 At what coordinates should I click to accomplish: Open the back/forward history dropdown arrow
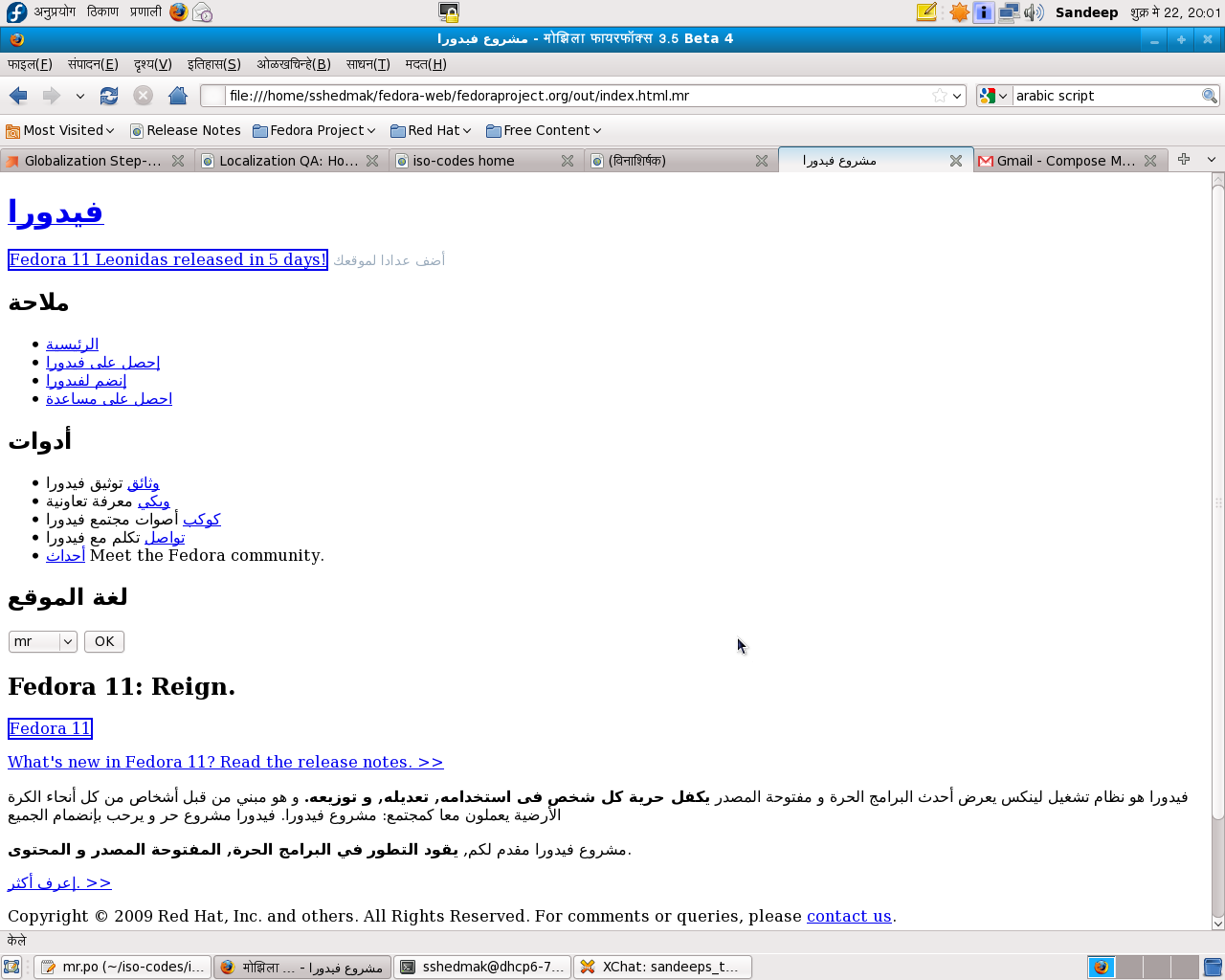tap(79, 96)
